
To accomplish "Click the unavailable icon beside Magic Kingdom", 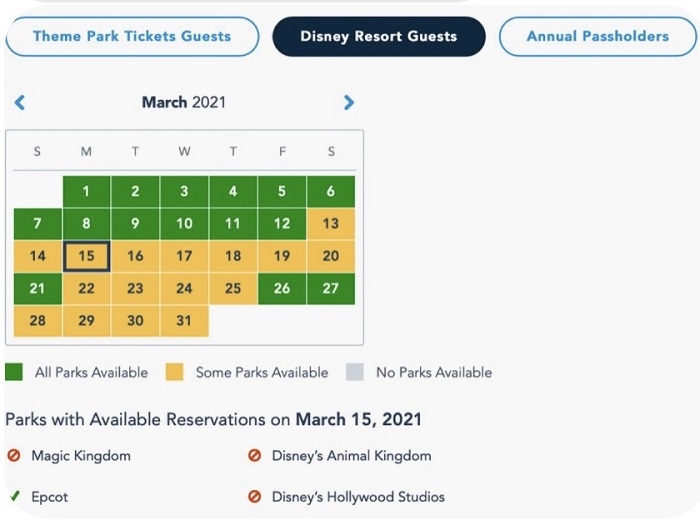I will 13,456.
